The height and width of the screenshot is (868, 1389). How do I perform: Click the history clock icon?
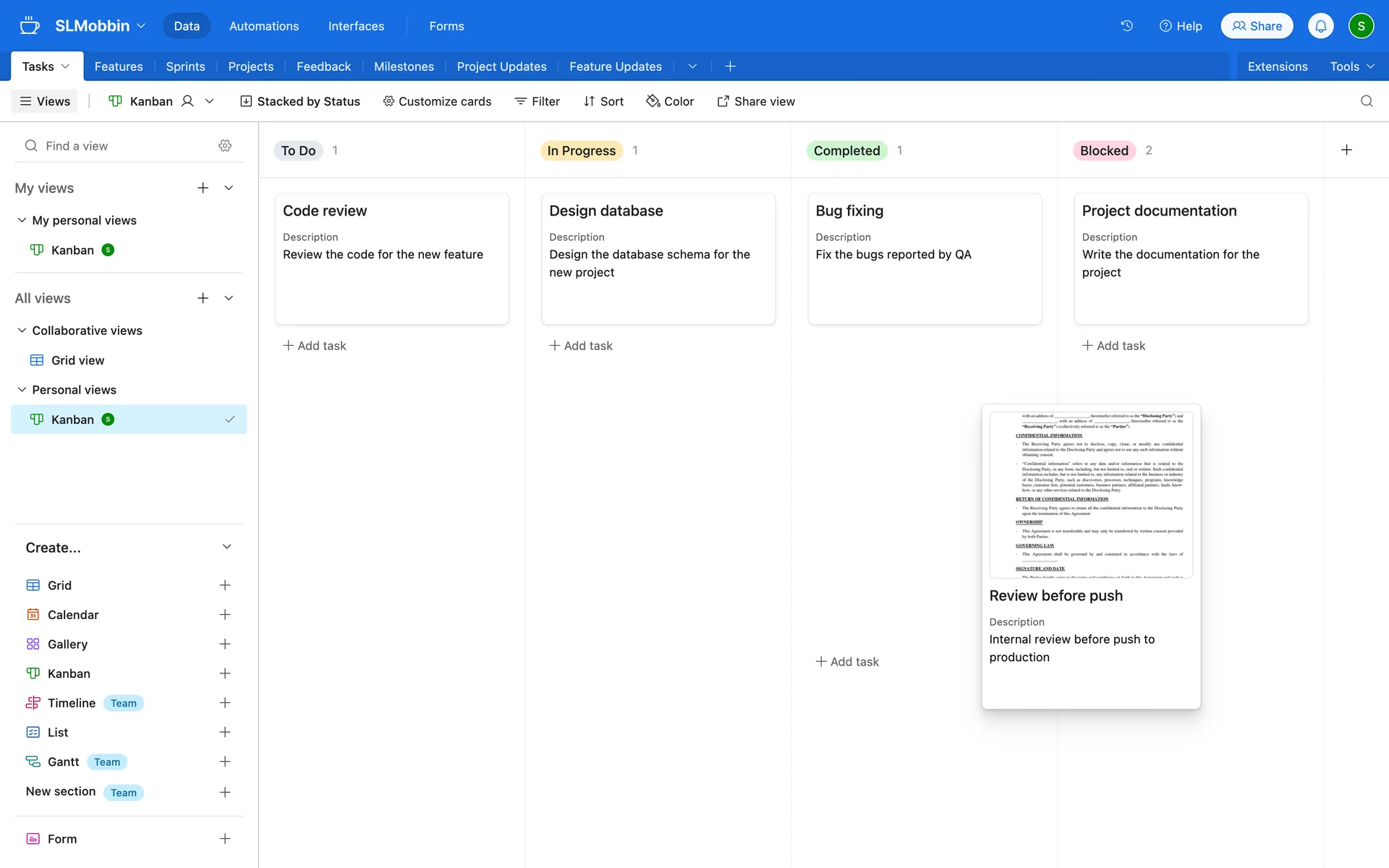click(1126, 26)
